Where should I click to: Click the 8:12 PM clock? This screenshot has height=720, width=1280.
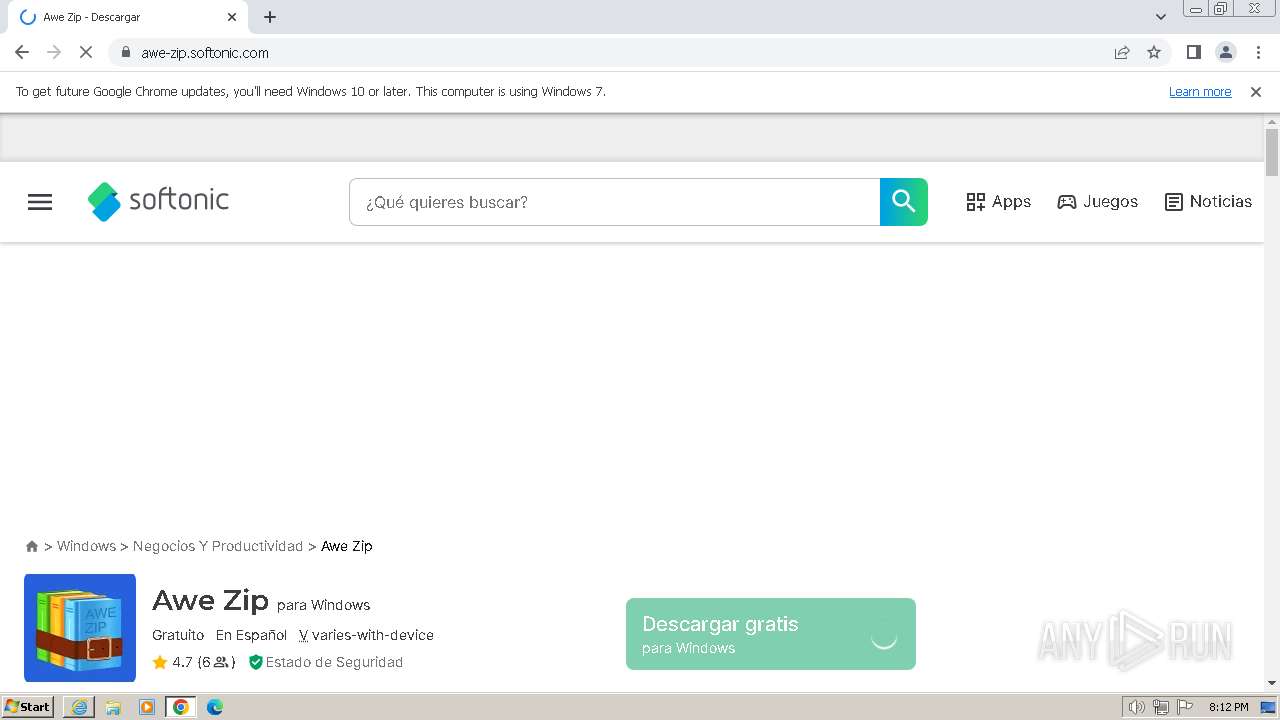point(1229,707)
